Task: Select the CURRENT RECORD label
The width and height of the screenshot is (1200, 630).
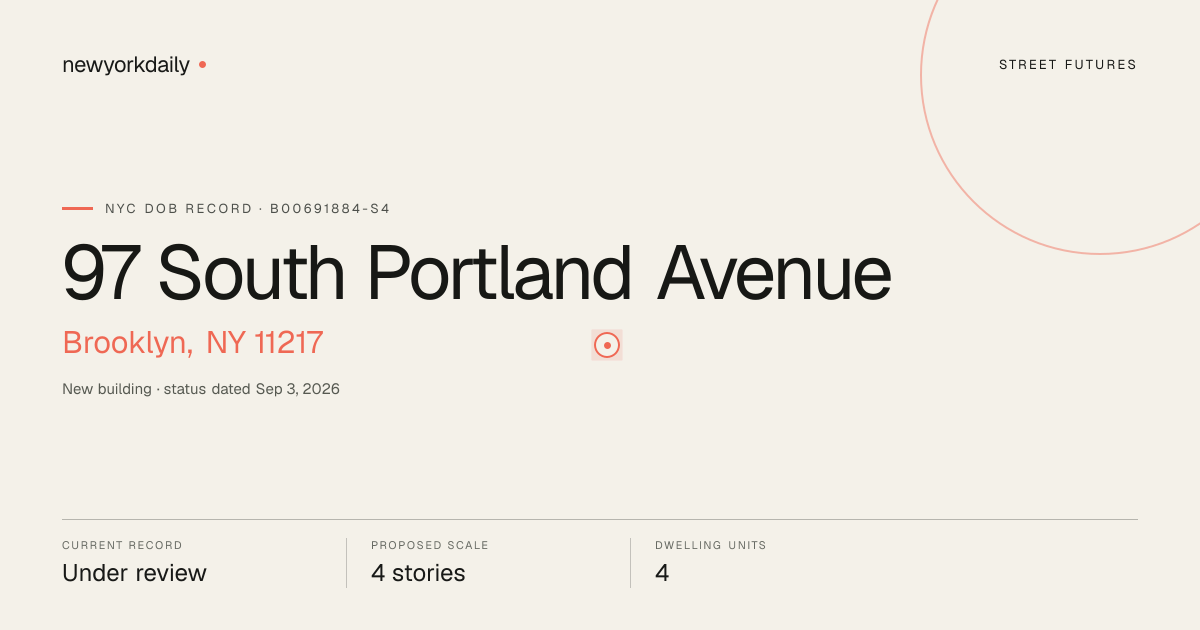Action: [x=122, y=546]
